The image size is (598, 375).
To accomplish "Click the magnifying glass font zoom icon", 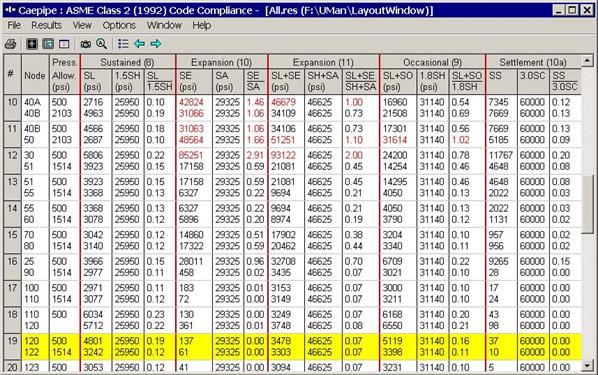I will [x=101, y=44].
